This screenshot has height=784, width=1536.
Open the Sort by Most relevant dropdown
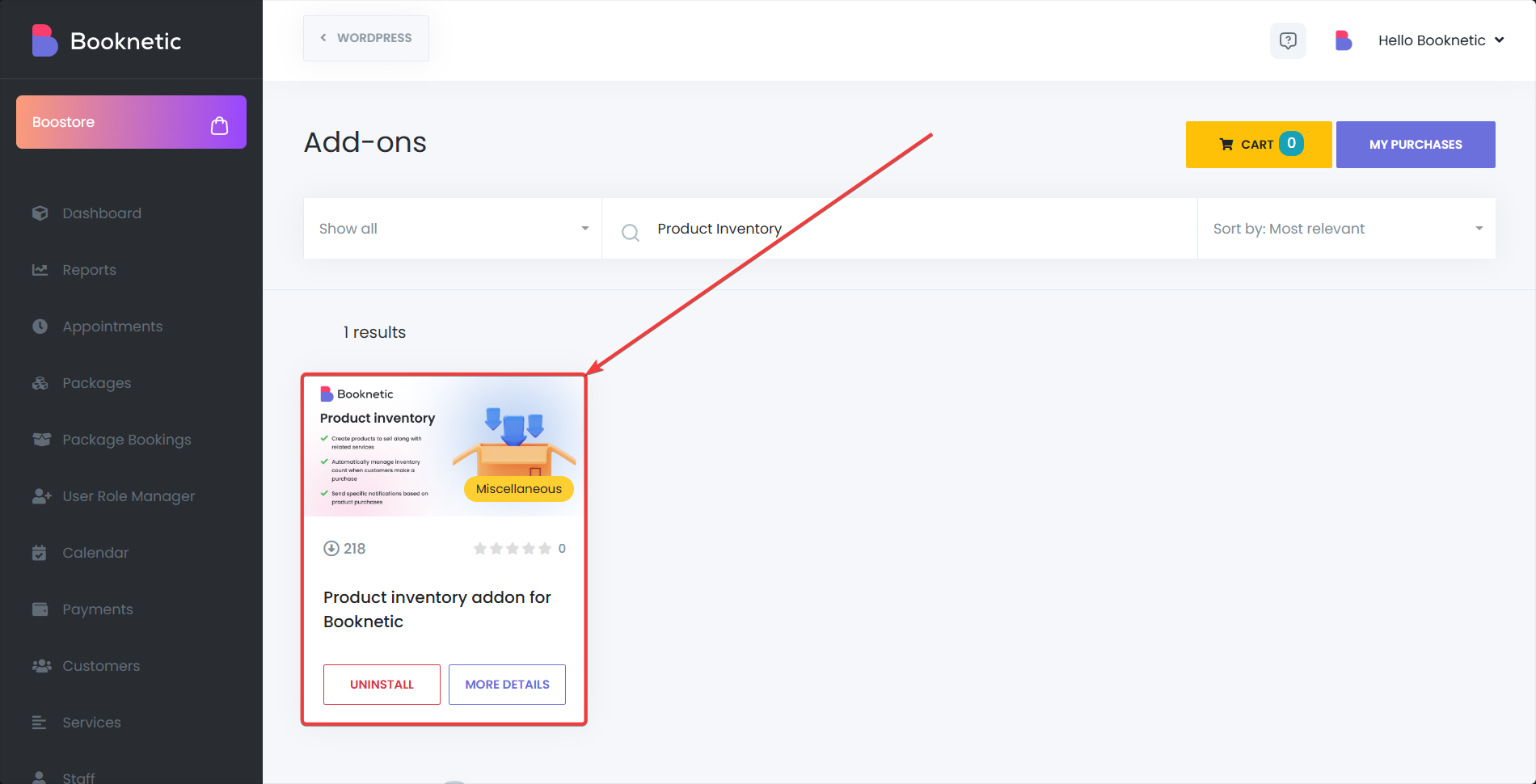point(1347,229)
